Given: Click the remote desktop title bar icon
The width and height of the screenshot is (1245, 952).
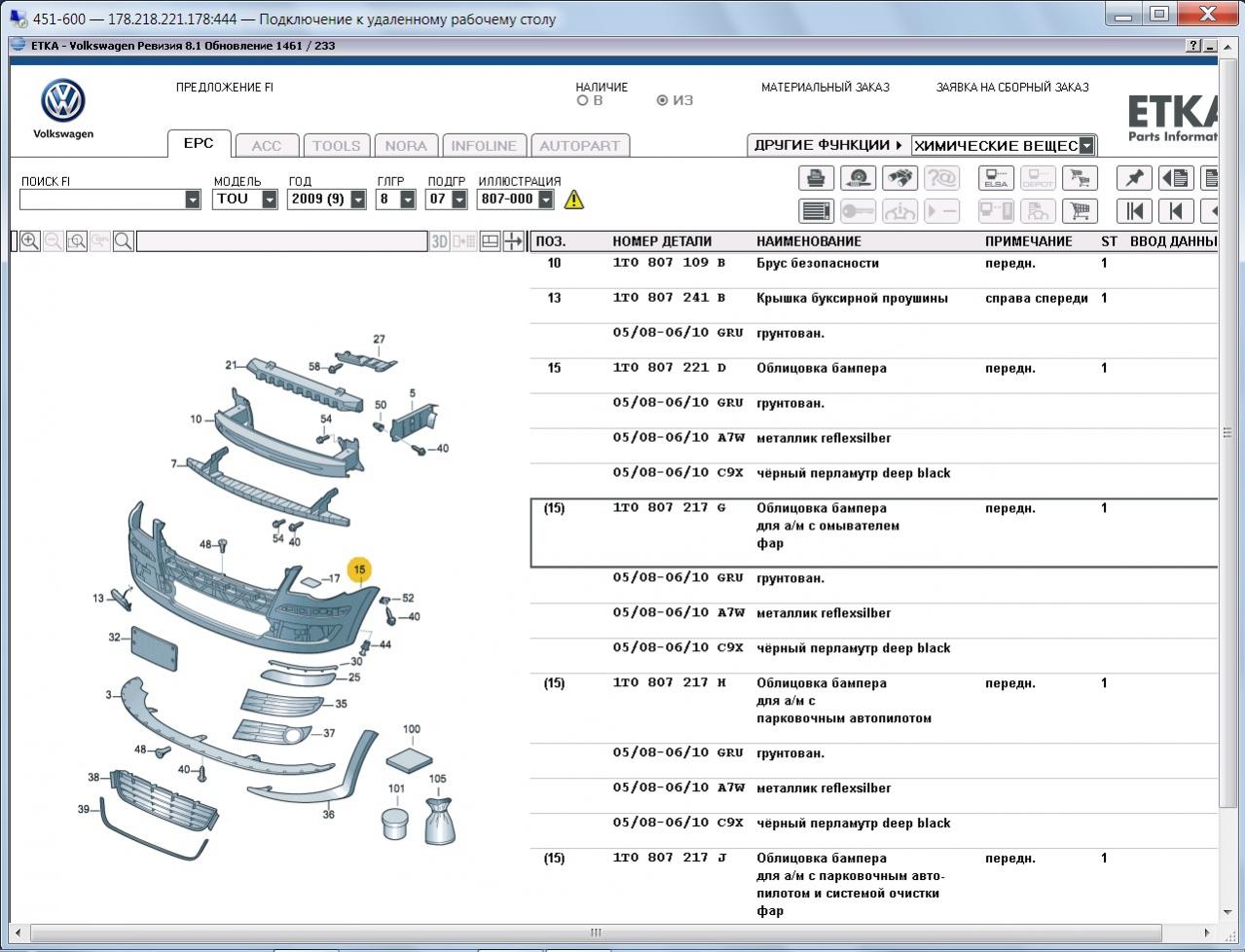Looking at the screenshot, I should [x=18, y=18].
